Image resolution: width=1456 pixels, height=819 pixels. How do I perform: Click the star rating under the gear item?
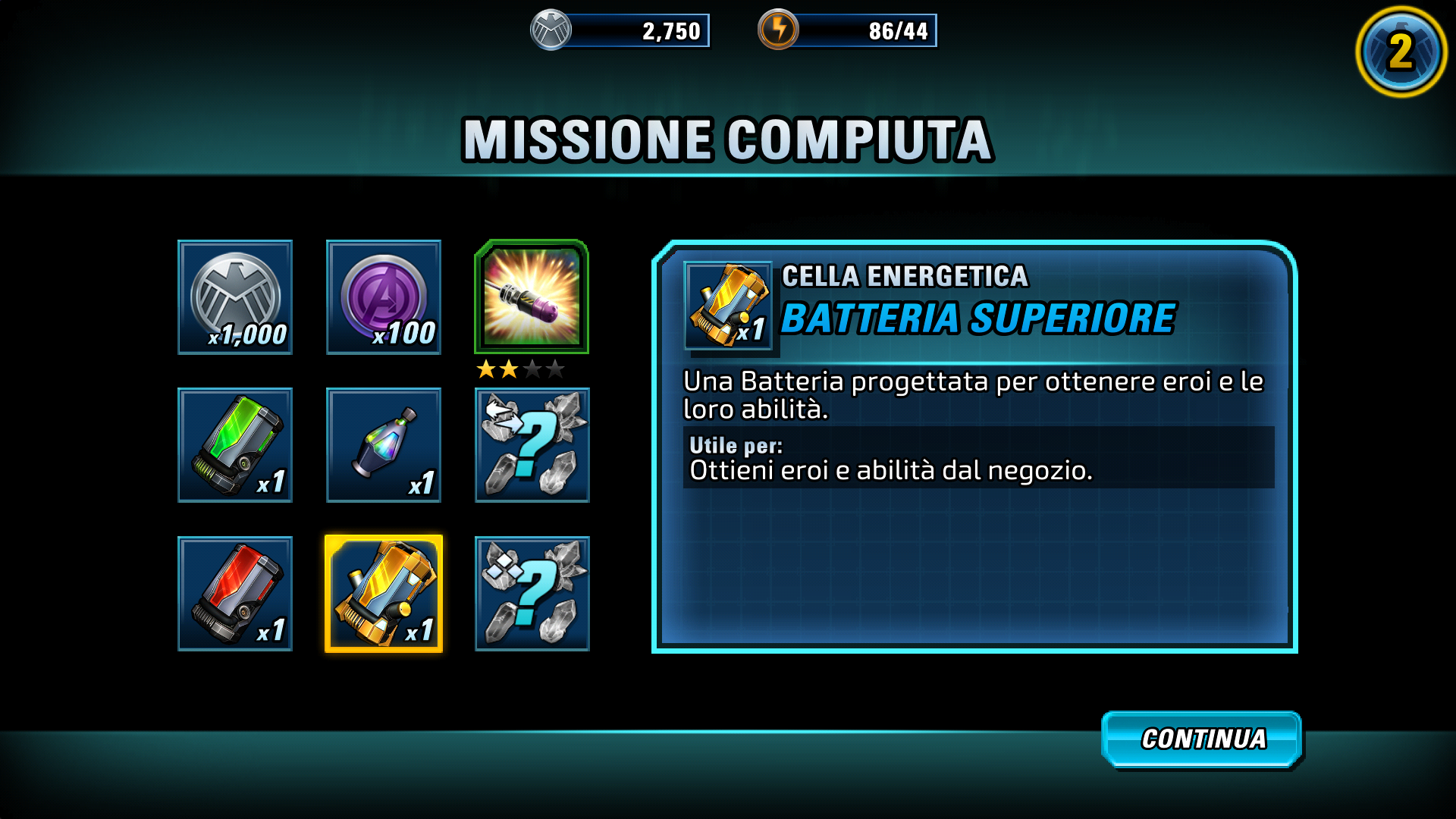(520, 369)
